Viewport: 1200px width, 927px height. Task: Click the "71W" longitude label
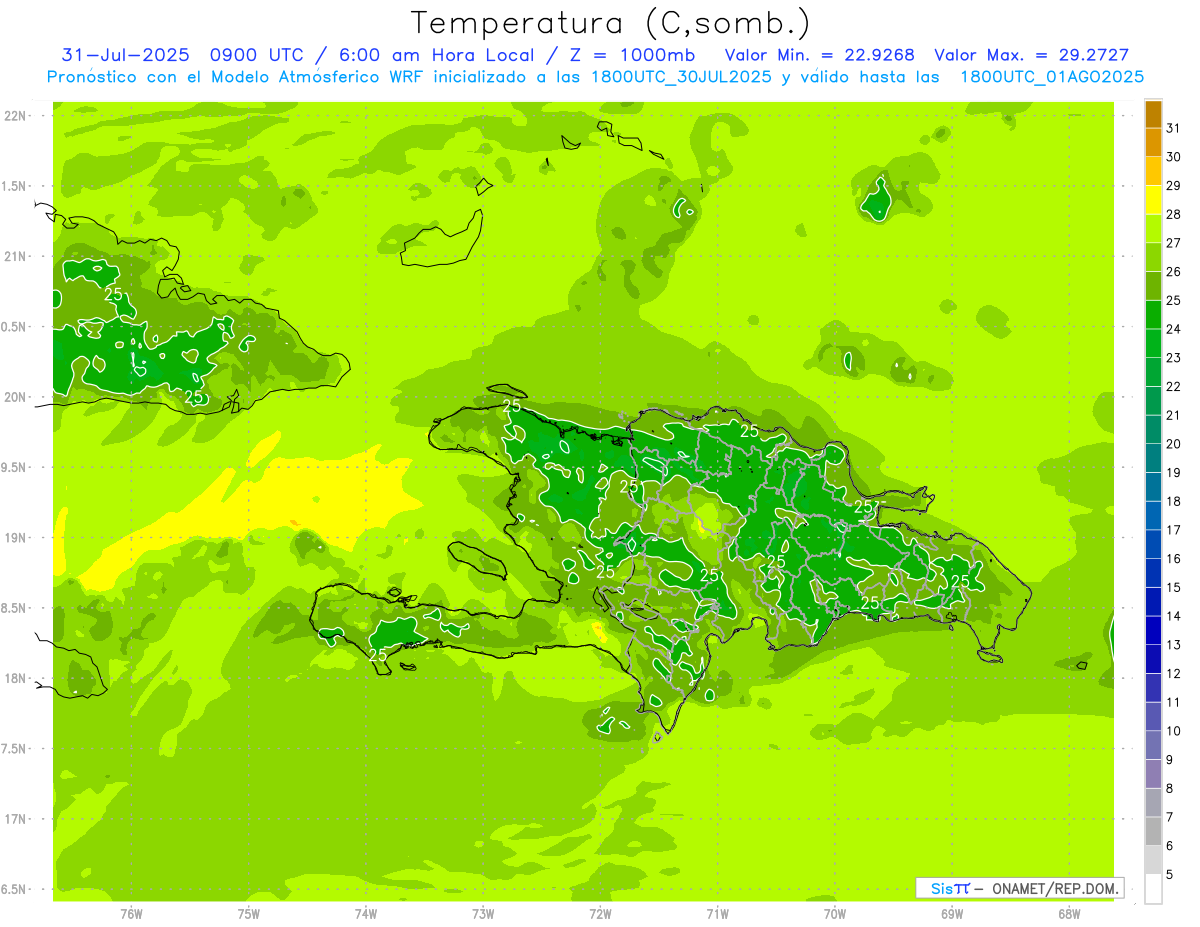717,913
